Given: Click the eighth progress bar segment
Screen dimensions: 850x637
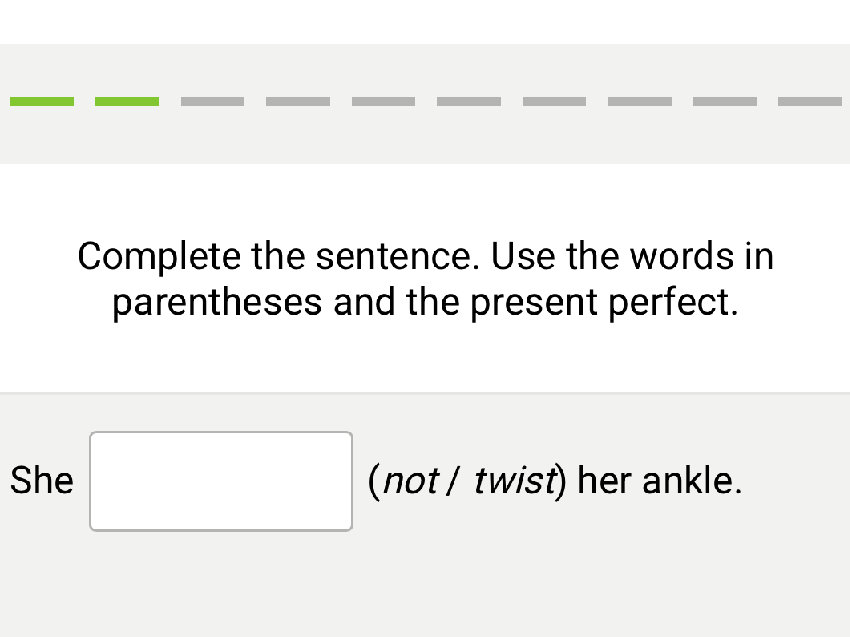Looking at the screenshot, I should pyautogui.click(x=641, y=101).
